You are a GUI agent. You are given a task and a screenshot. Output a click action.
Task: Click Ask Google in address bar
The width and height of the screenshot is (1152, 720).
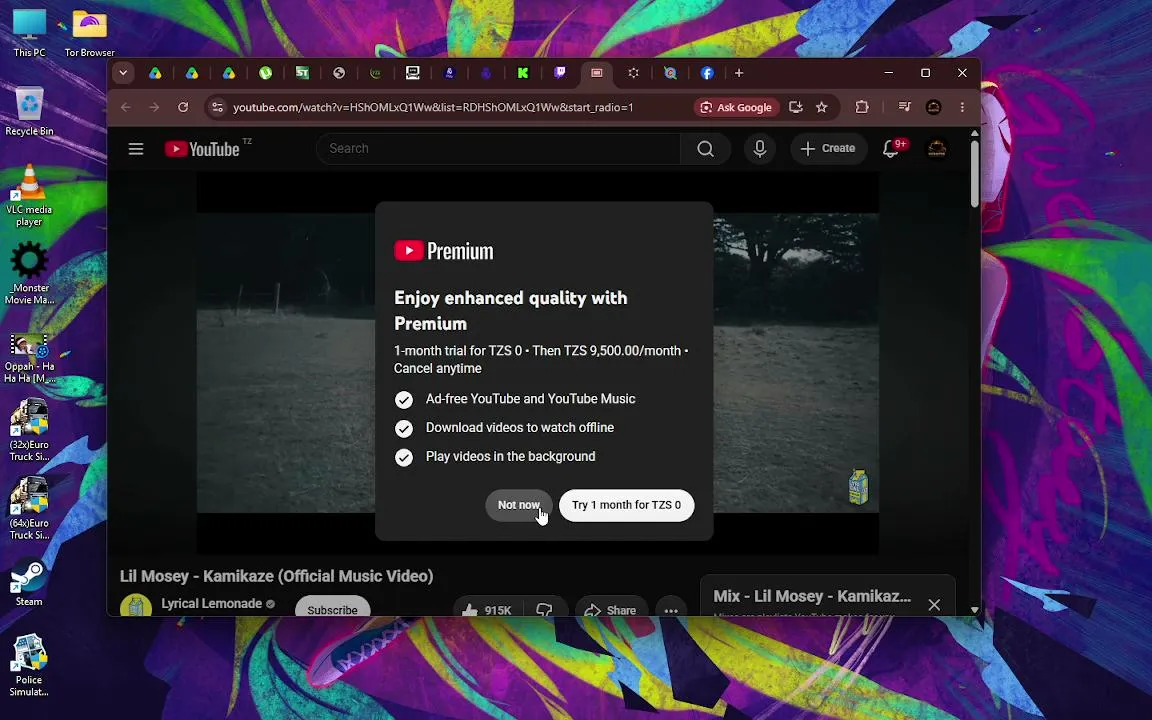(736, 107)
